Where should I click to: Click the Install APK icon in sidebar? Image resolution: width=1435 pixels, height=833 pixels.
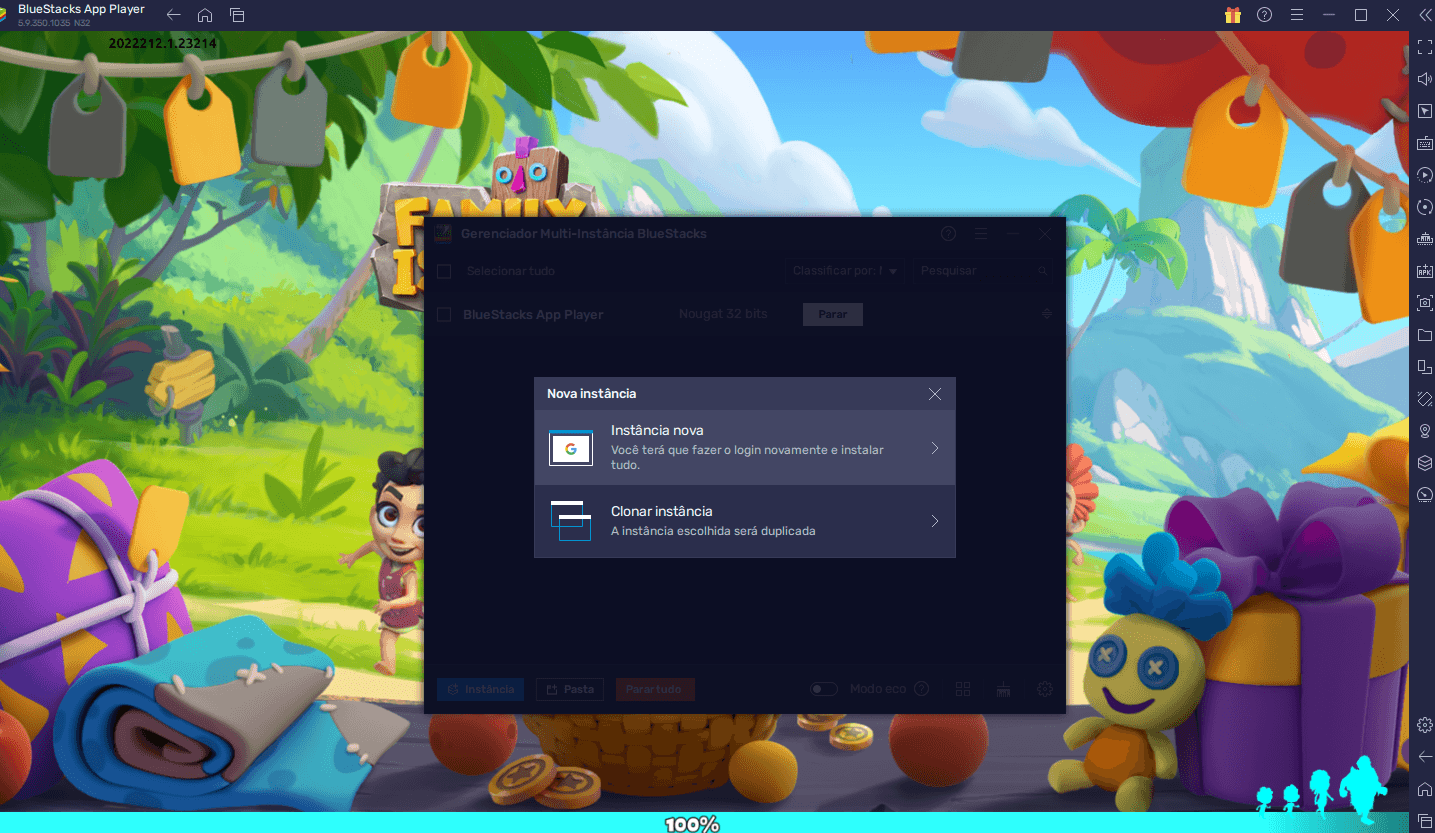1425,271
